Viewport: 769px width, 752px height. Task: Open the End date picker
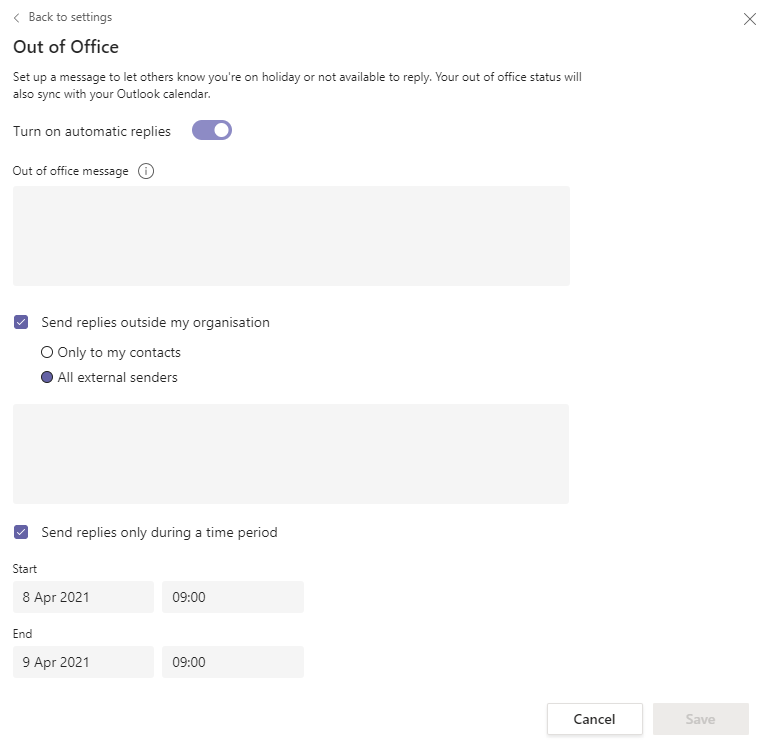pos(83,662)
